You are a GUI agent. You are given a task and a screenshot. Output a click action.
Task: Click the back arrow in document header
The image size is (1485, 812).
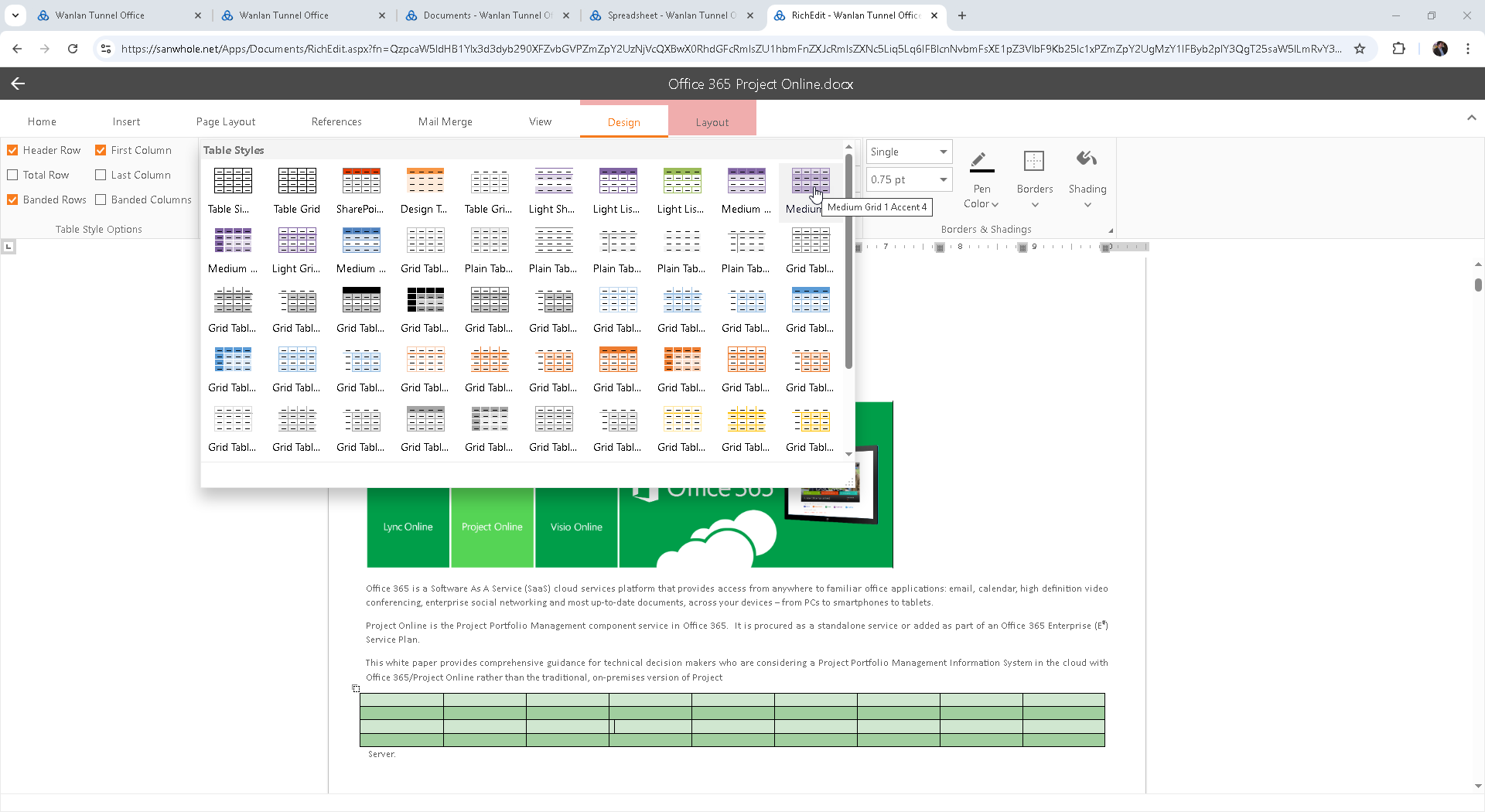click(19, 84)
